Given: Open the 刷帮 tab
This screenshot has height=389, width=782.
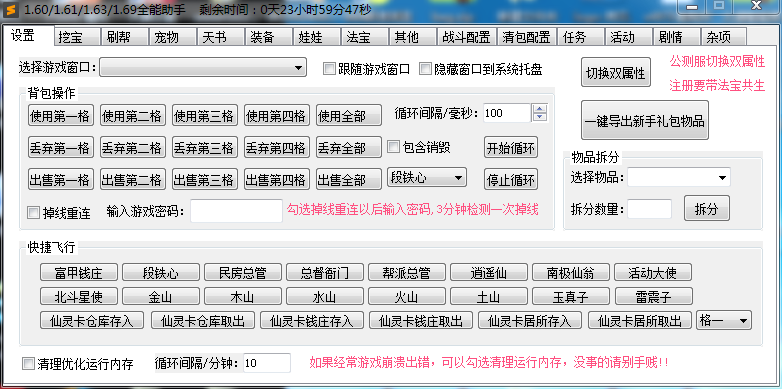Looking at the screenshot, I should point(125,37).
